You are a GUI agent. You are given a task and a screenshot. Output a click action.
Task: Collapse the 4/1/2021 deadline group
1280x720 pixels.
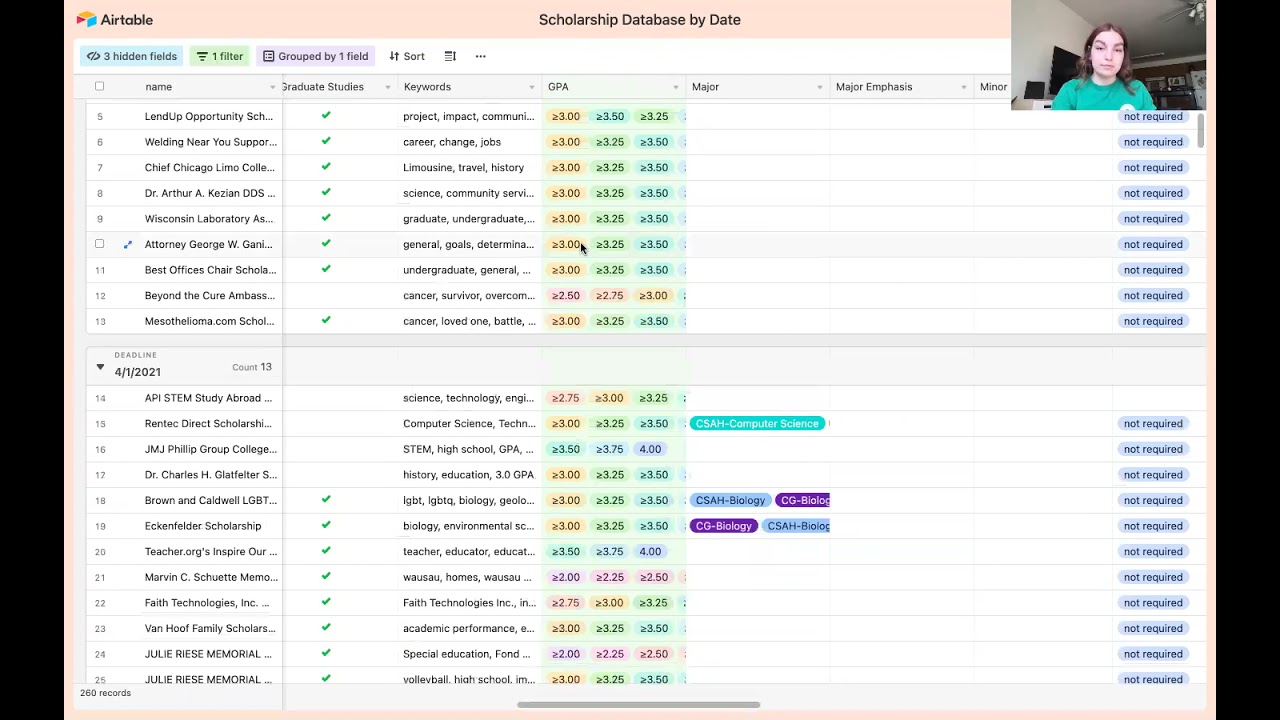click(100, 367)
